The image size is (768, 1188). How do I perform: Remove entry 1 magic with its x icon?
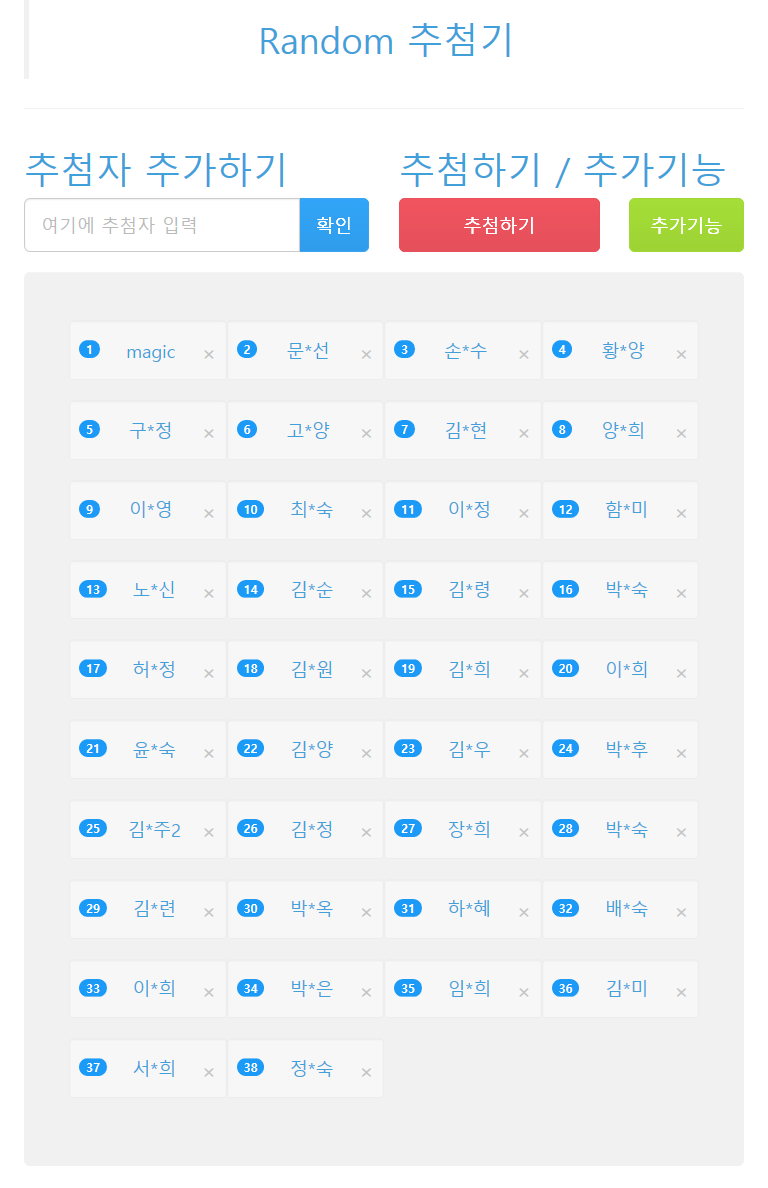point(209,355)
